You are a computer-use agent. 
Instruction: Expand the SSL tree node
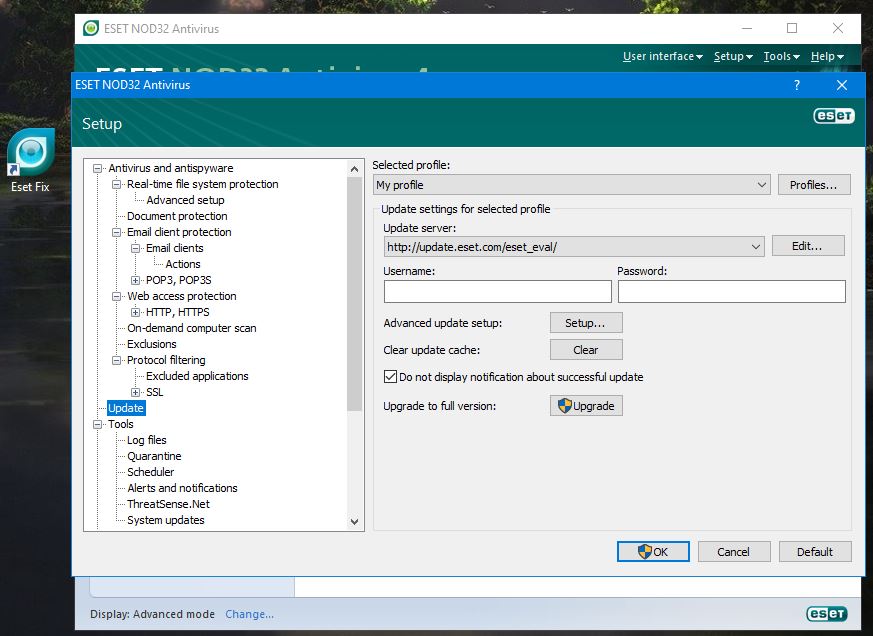[x=135, y=393]
